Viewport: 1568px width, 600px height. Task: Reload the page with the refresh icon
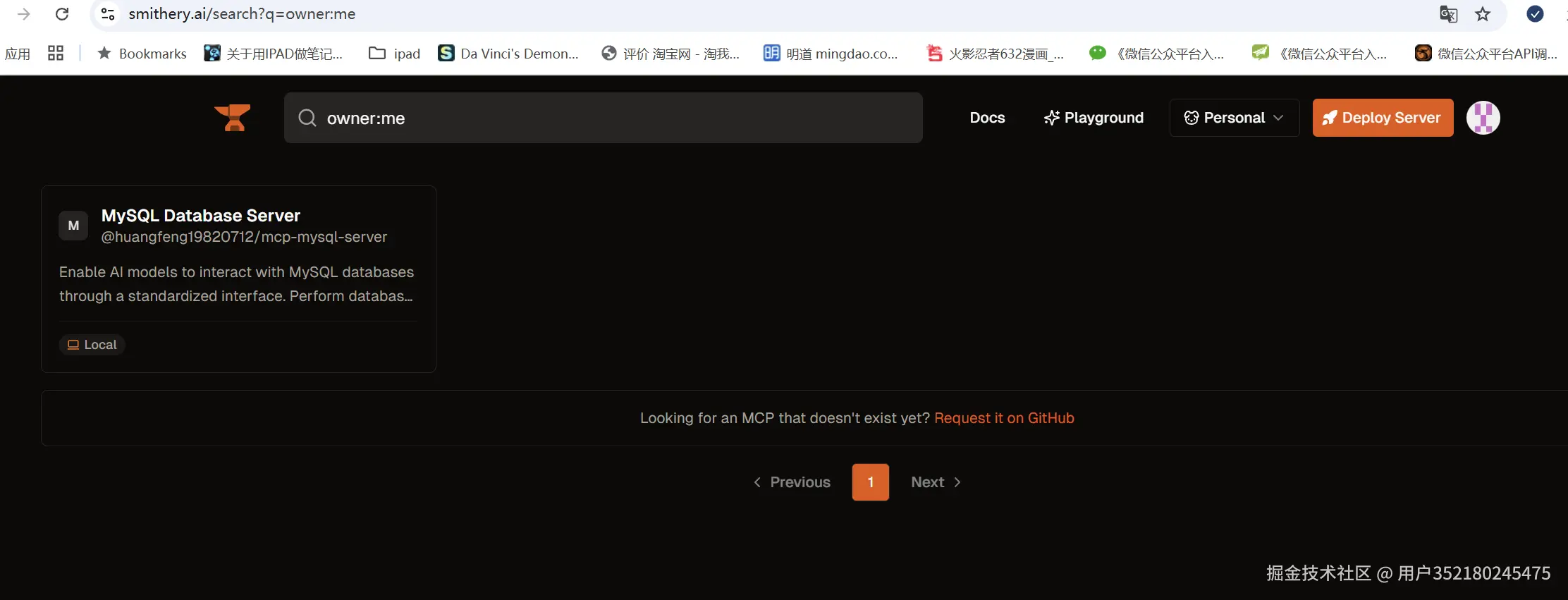[x=62, y=14]
